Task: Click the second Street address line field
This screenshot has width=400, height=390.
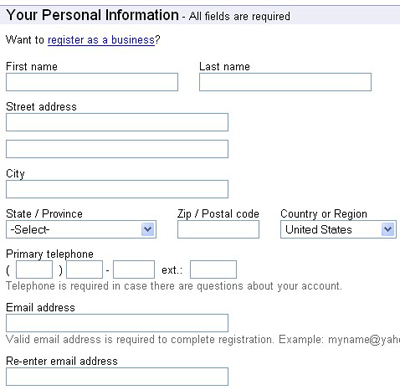Action: (117, 149)
